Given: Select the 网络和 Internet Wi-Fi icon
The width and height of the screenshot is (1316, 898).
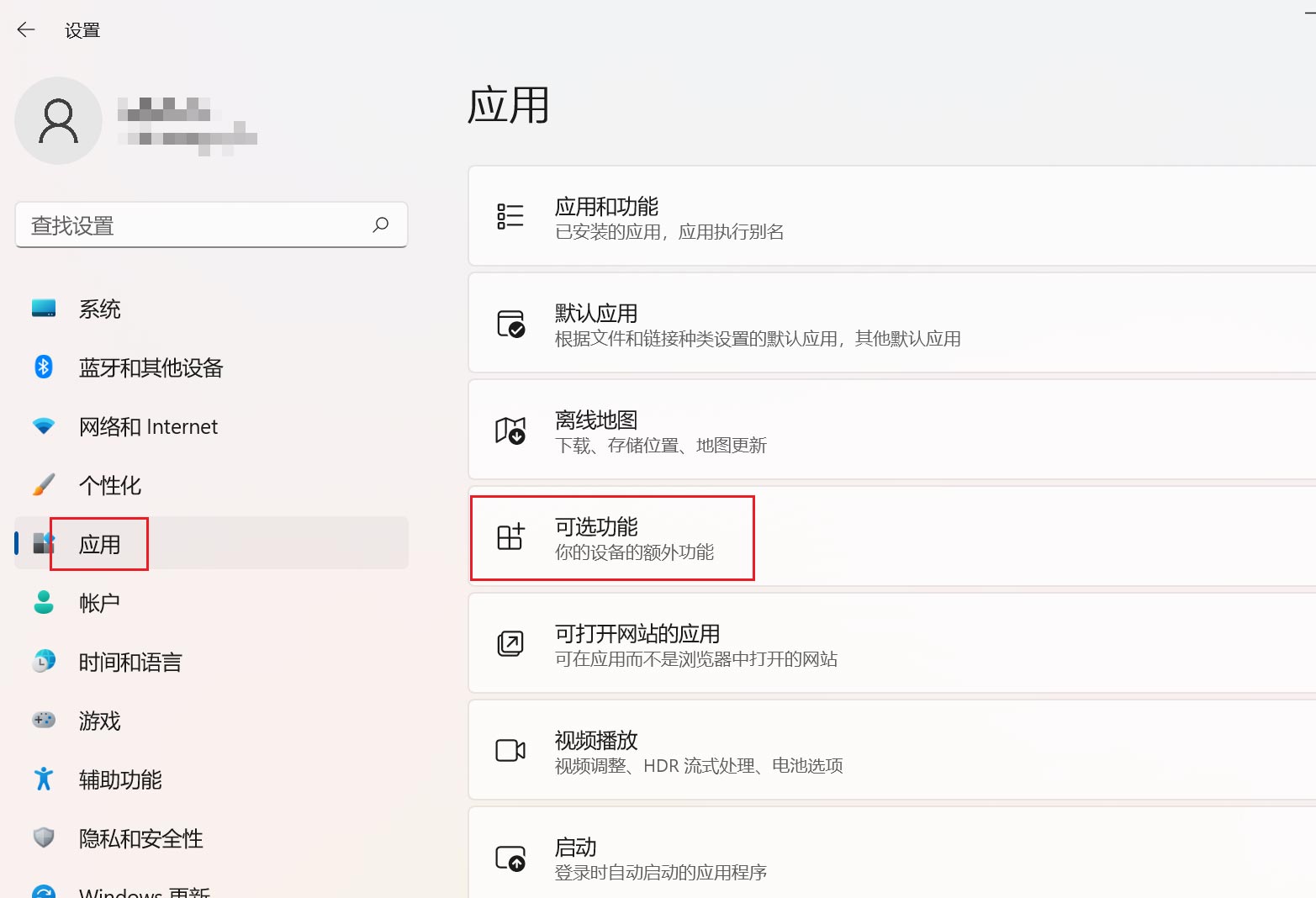Looking at the screenshot, I should click(x=42, y=425).
